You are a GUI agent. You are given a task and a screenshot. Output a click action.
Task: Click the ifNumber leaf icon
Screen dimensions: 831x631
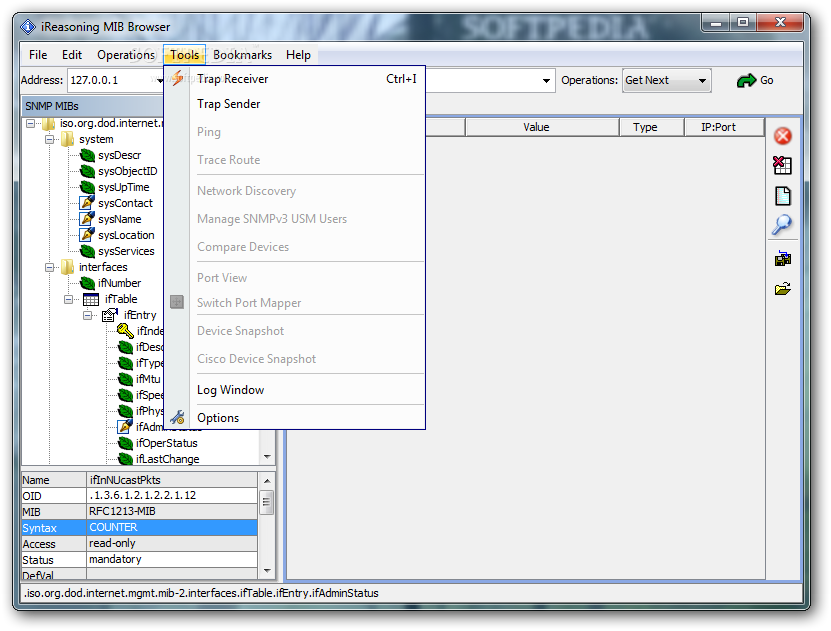87,283
